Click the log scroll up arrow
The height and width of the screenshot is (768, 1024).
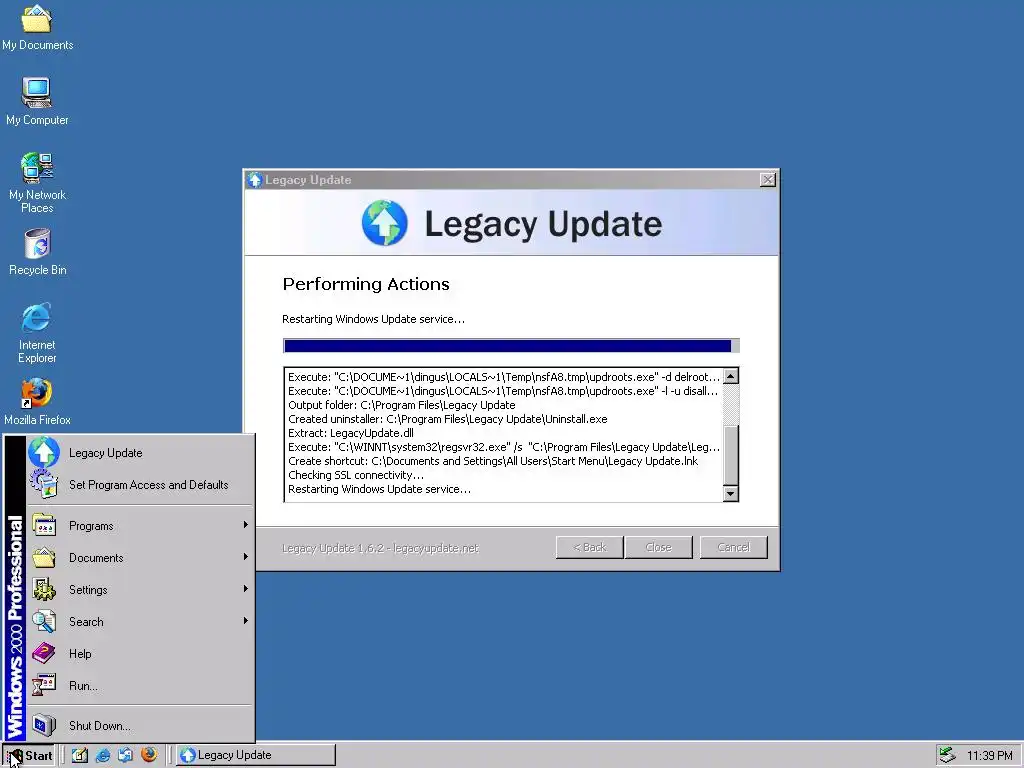[x=731, y=376]
